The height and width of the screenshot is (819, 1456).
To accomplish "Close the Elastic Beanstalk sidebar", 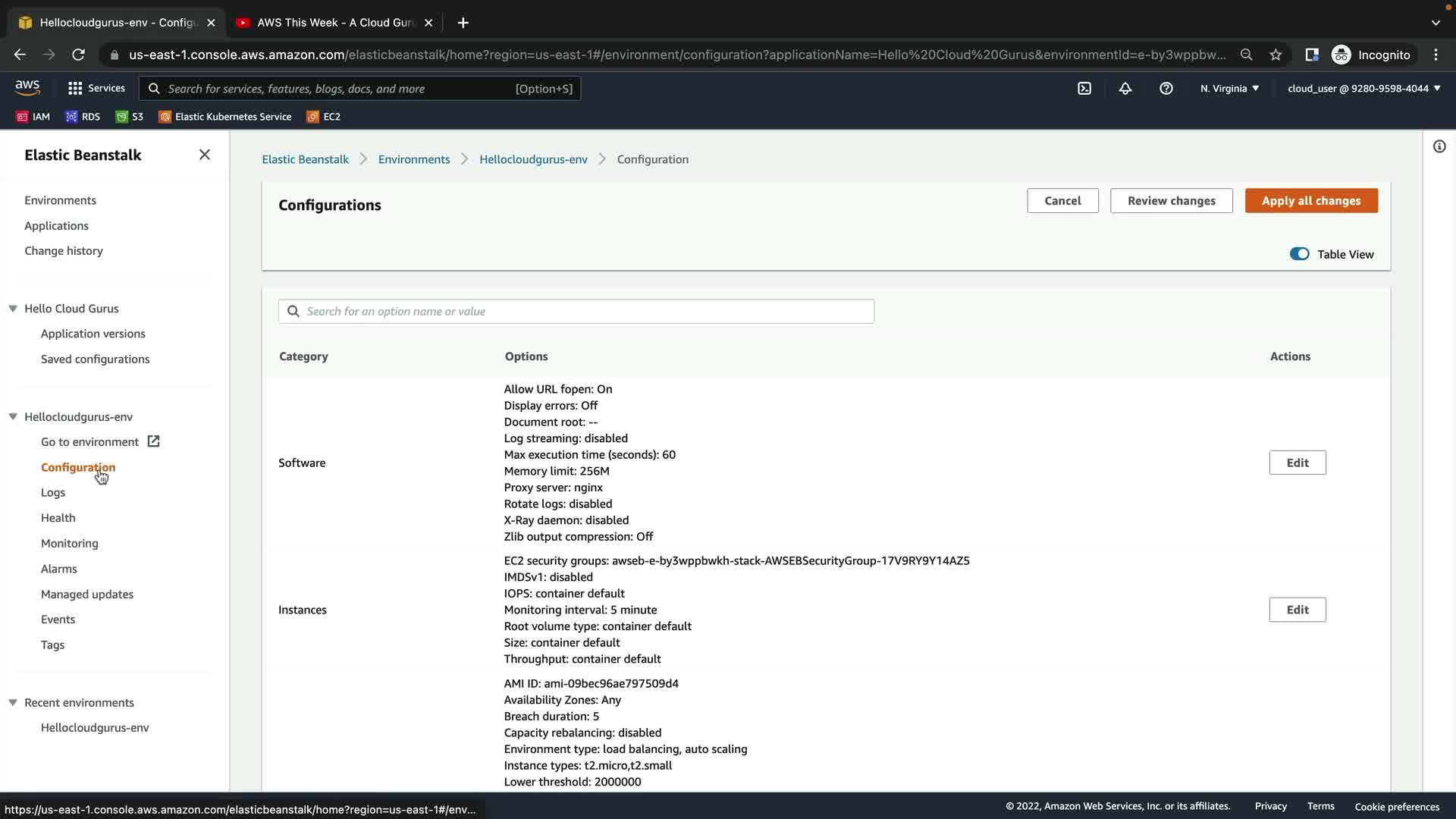I will click(204, 155).
